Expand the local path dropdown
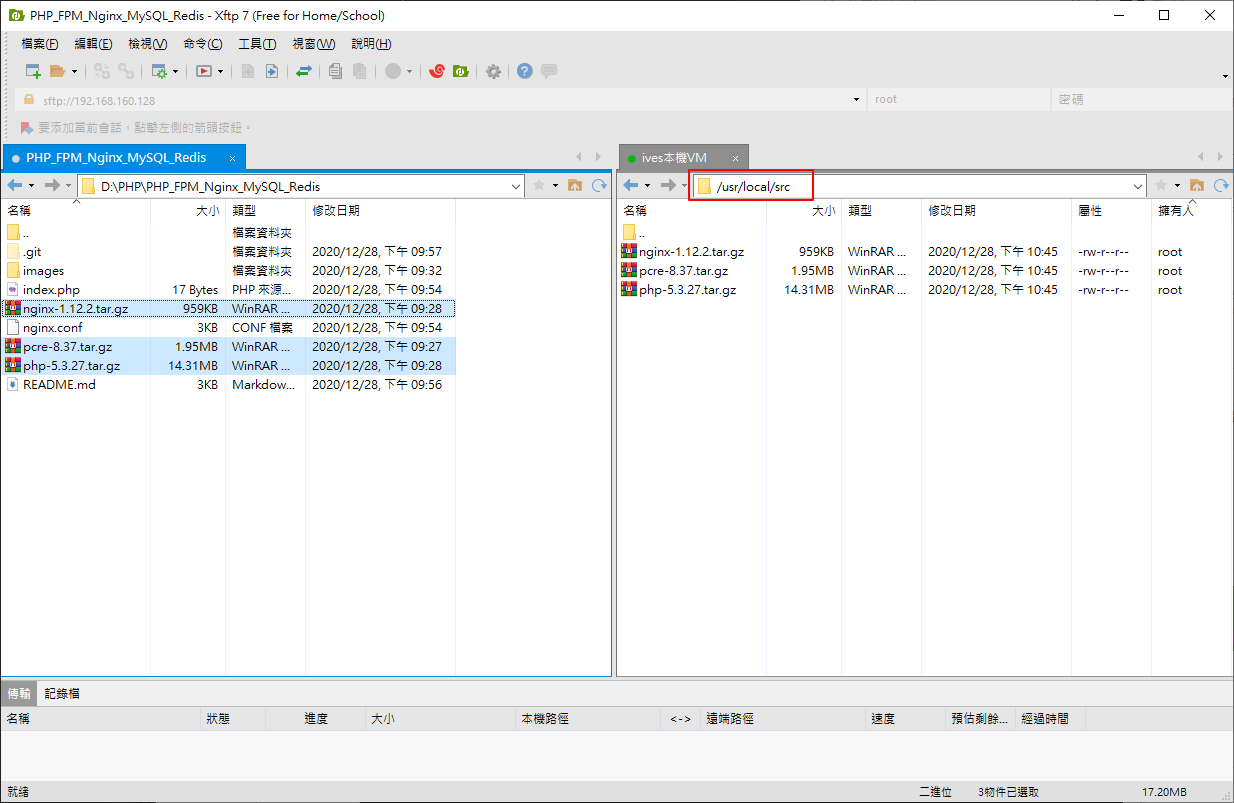Screen dimensions: 1234x803 point(516,186)
